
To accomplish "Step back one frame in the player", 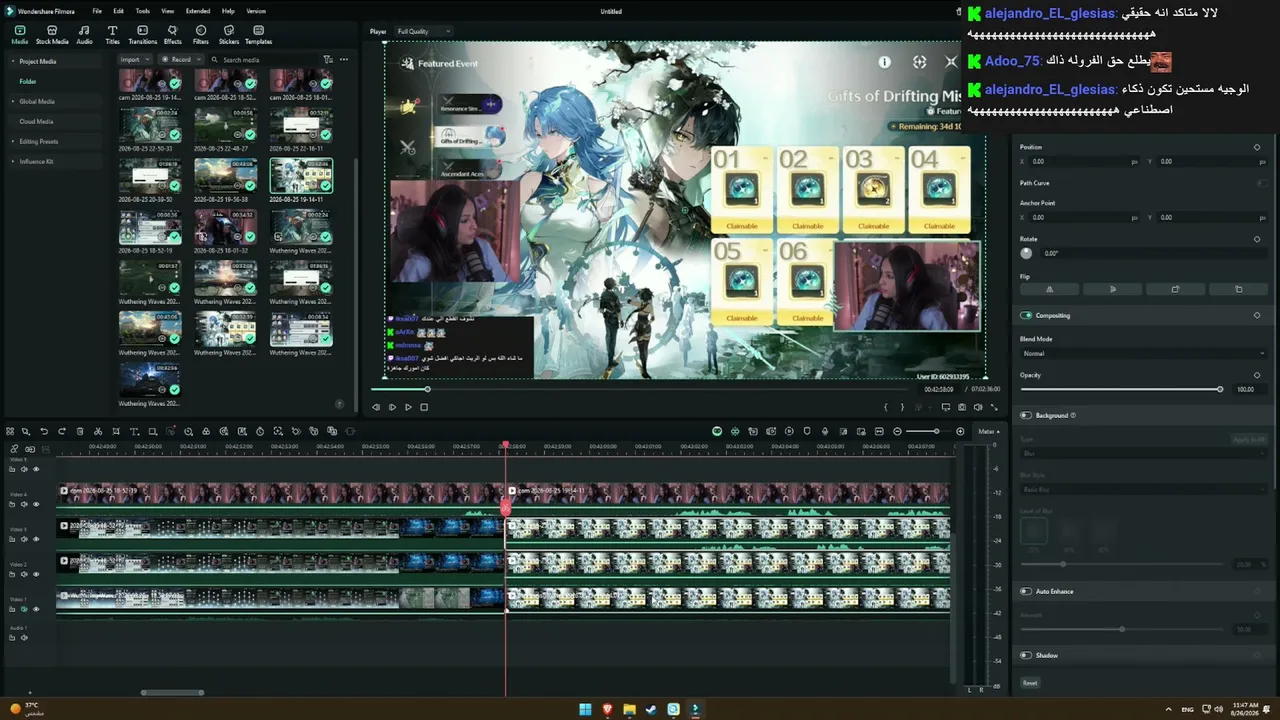I will 376,407.
